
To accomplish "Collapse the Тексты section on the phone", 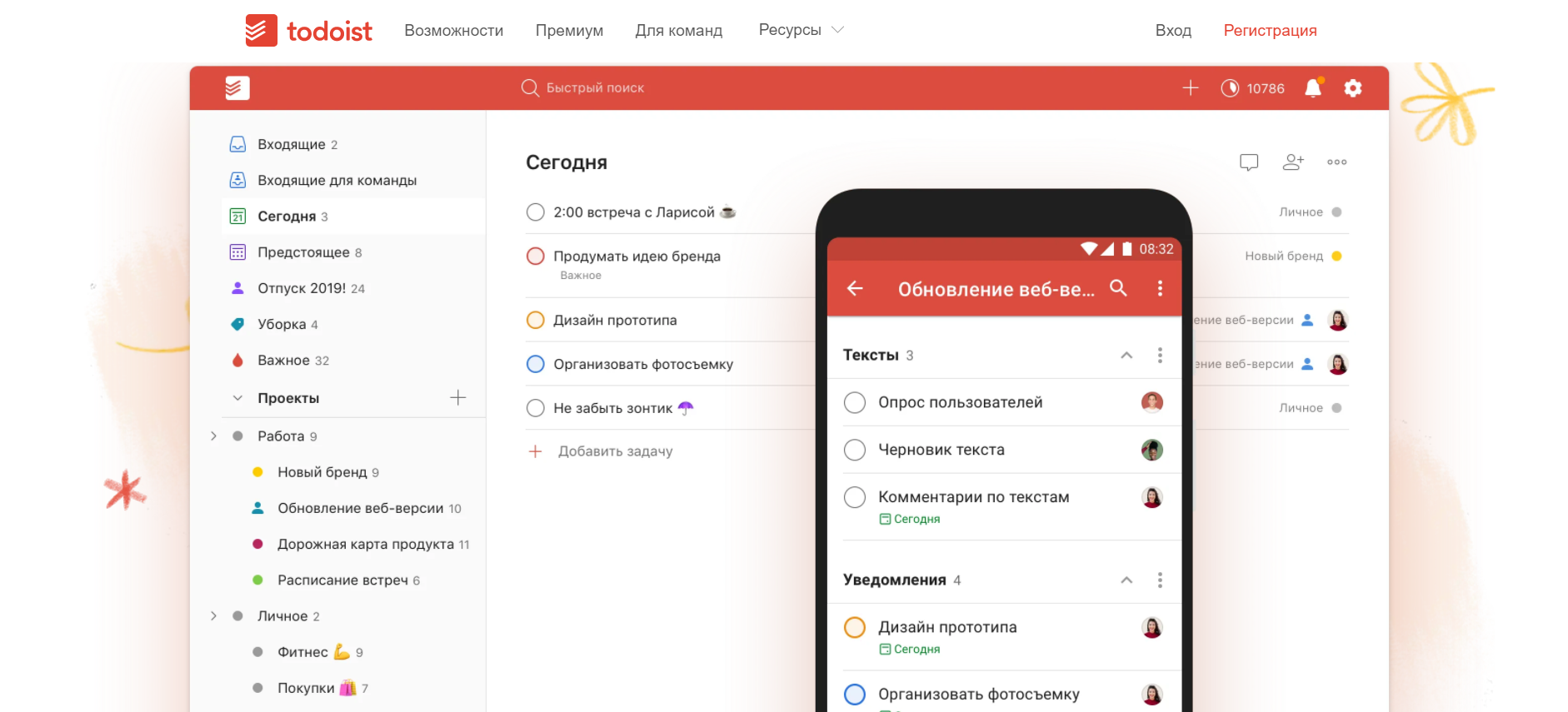I will (x=1126, y=356).
